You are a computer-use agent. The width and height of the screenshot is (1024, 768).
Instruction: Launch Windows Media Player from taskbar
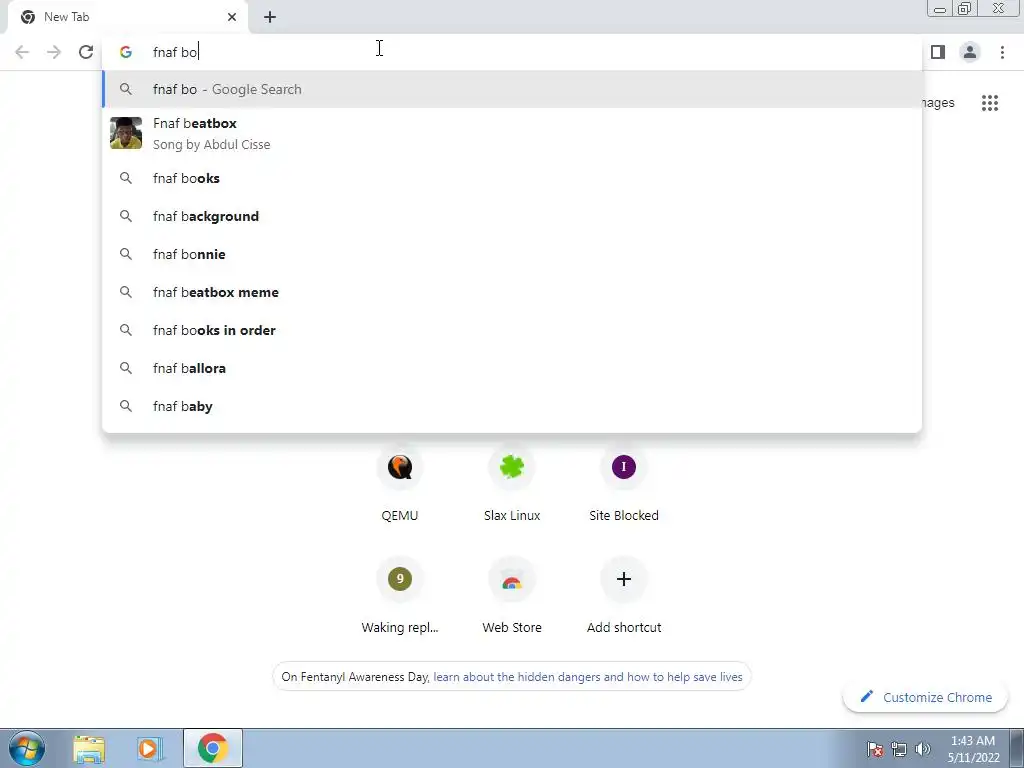[x=150, y=748]
